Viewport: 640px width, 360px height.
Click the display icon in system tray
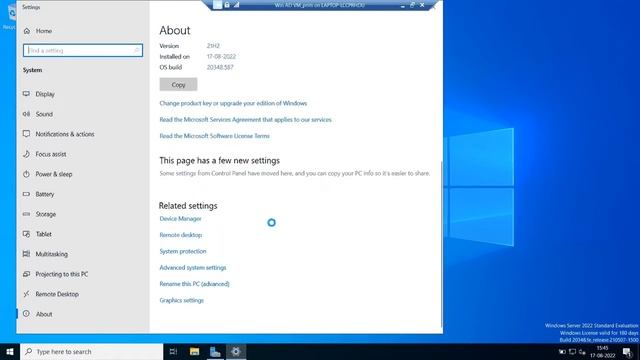pyautogui.click(x=572, y=351)
